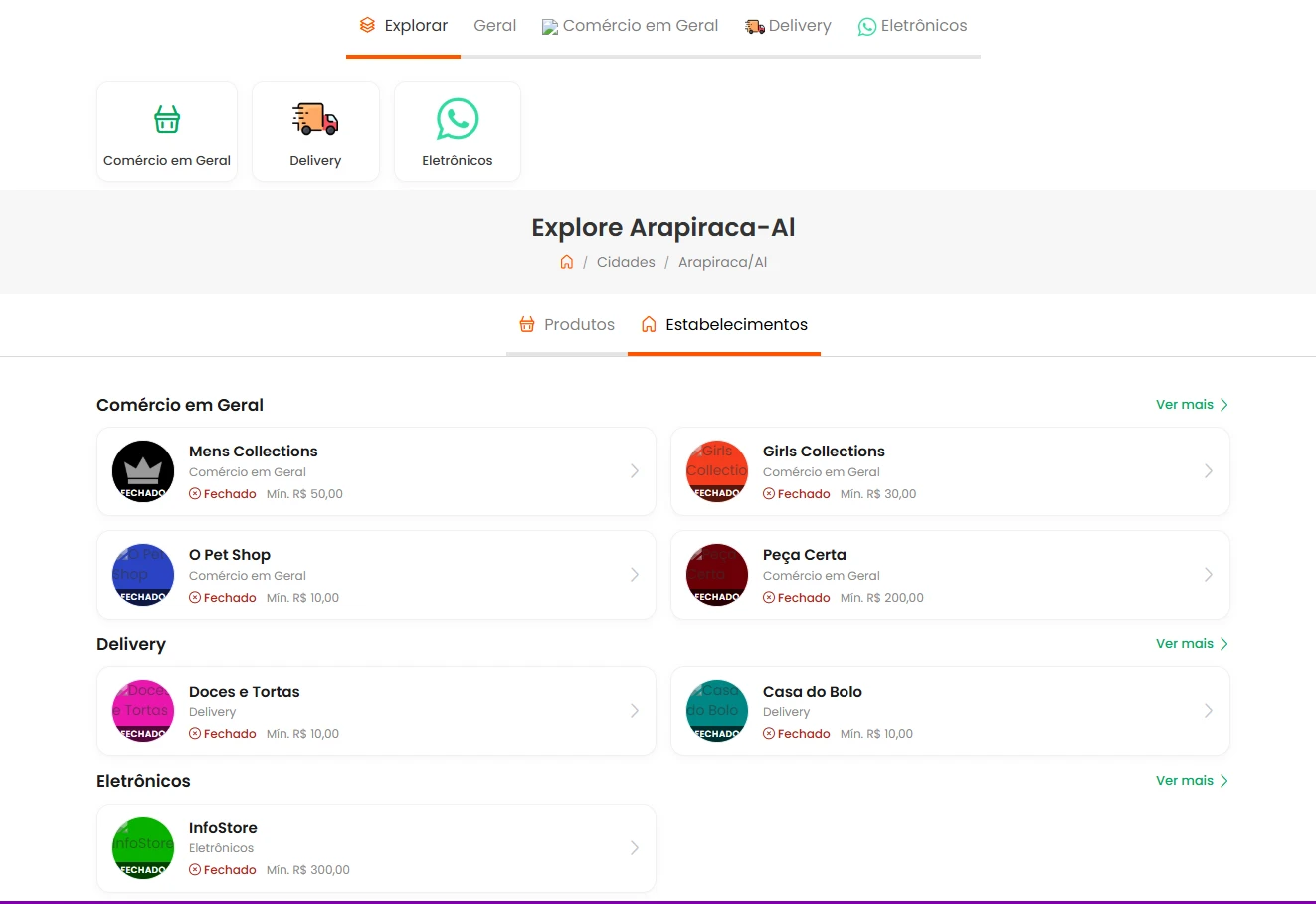Screen dimensions: 1316x904
Task: Click the Mens Collections store name
Action: click(254, 452)
